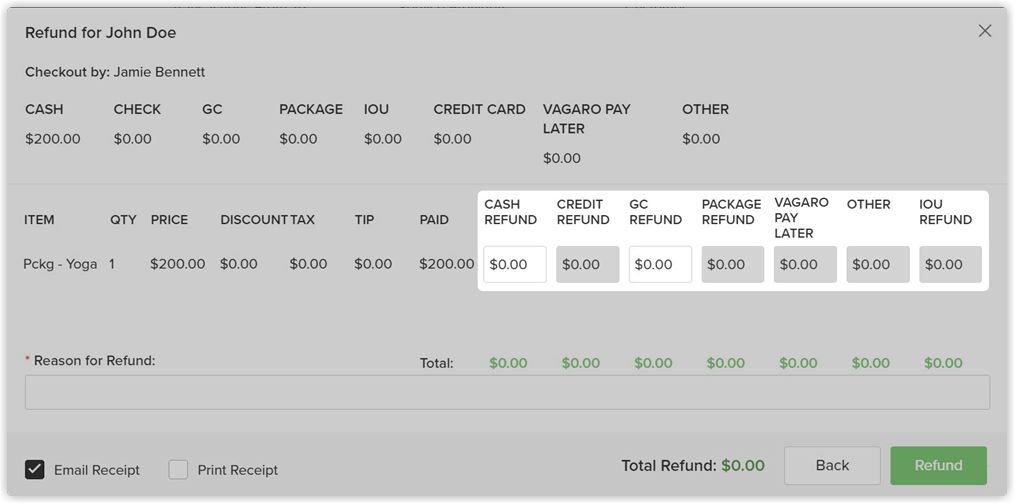Image resolution: width=1016 pixels, height=504 pixels.
Task: Click the Total: label
Action: (437, 363)
